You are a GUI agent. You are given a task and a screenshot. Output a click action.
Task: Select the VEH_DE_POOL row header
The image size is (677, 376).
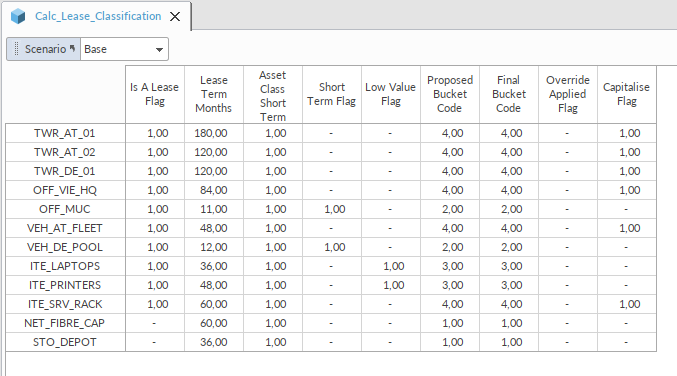[65, 247]
